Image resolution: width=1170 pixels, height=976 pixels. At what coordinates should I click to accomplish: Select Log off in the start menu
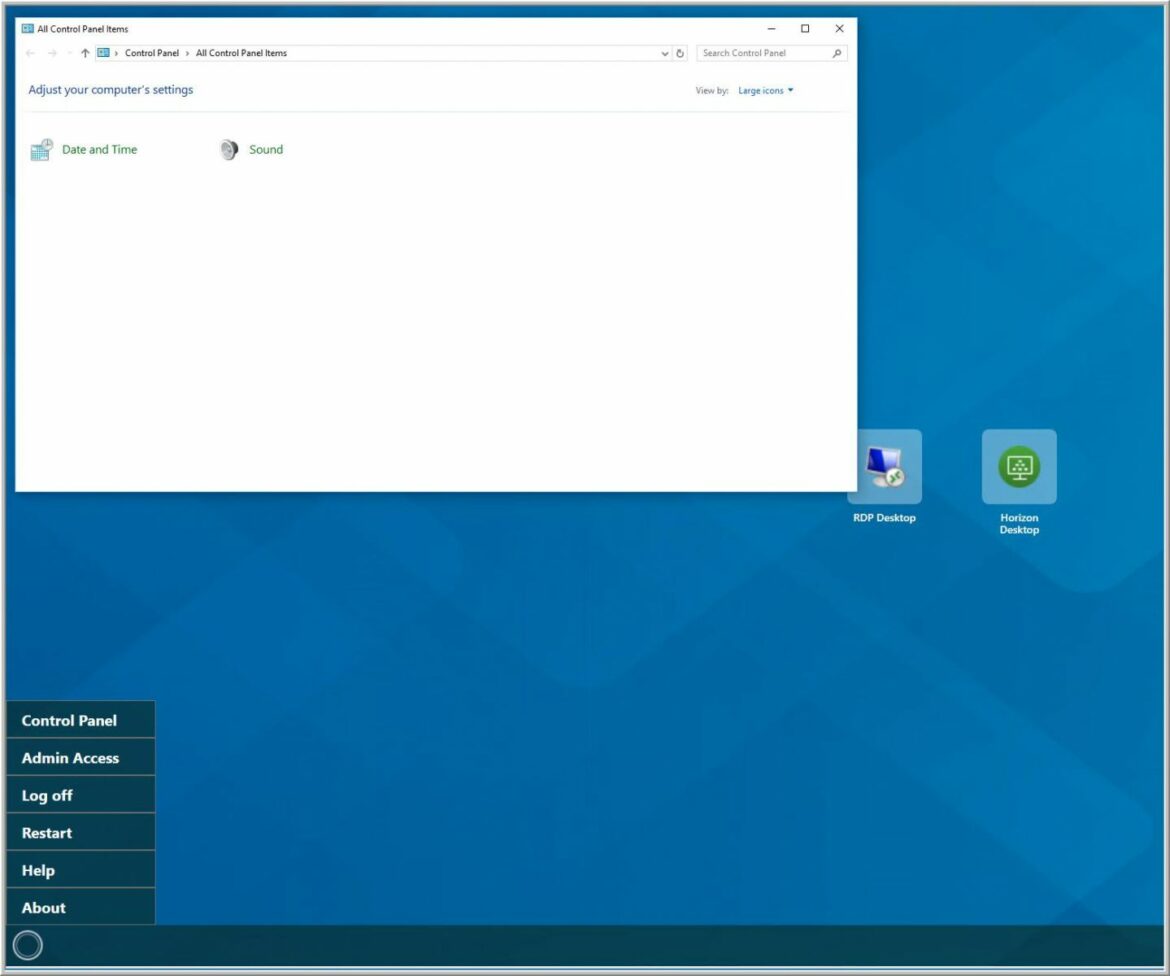[x=81, y=795]
